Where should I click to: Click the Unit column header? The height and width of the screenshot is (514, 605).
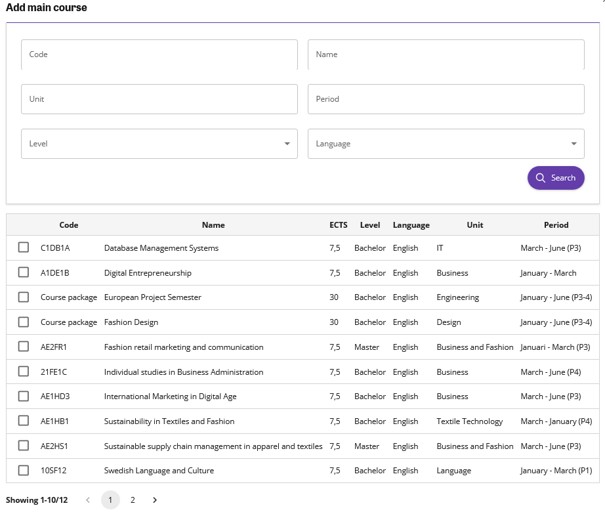475,225
